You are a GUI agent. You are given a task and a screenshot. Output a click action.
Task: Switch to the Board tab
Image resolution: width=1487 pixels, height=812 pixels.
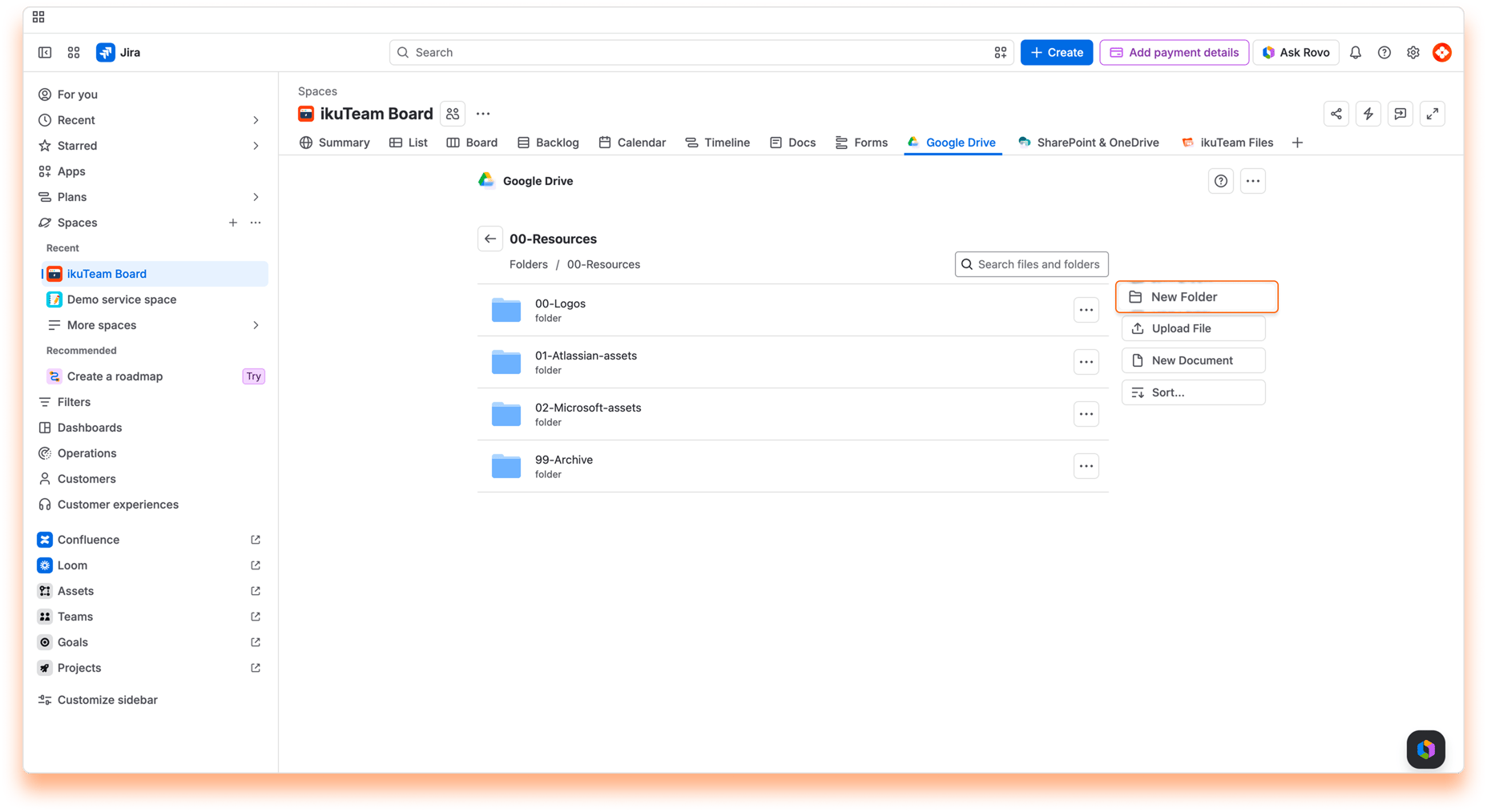point(472,143)
